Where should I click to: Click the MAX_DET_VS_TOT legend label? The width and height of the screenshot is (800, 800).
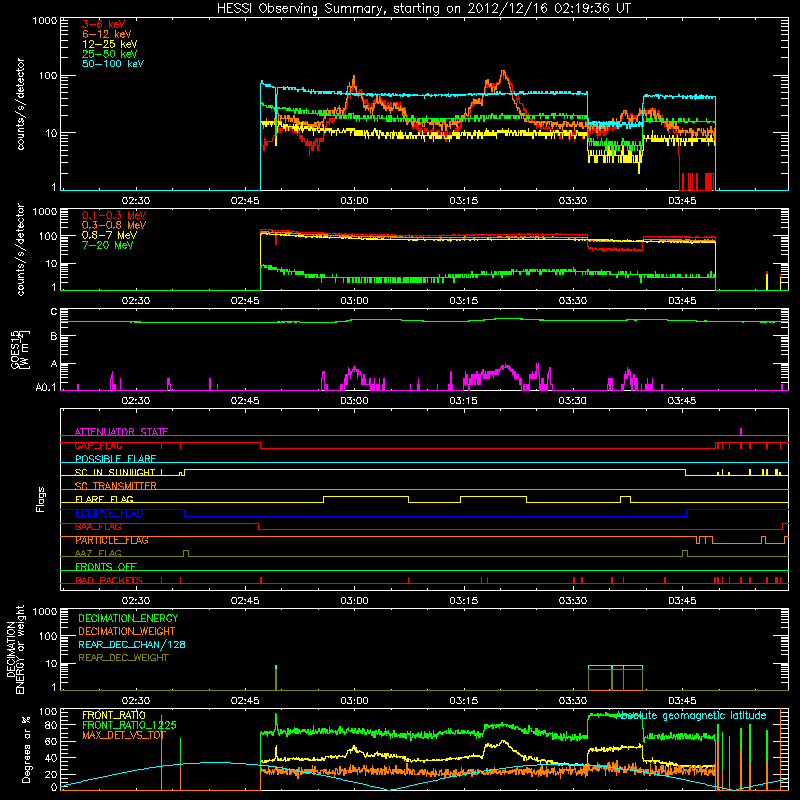point(123,735)
